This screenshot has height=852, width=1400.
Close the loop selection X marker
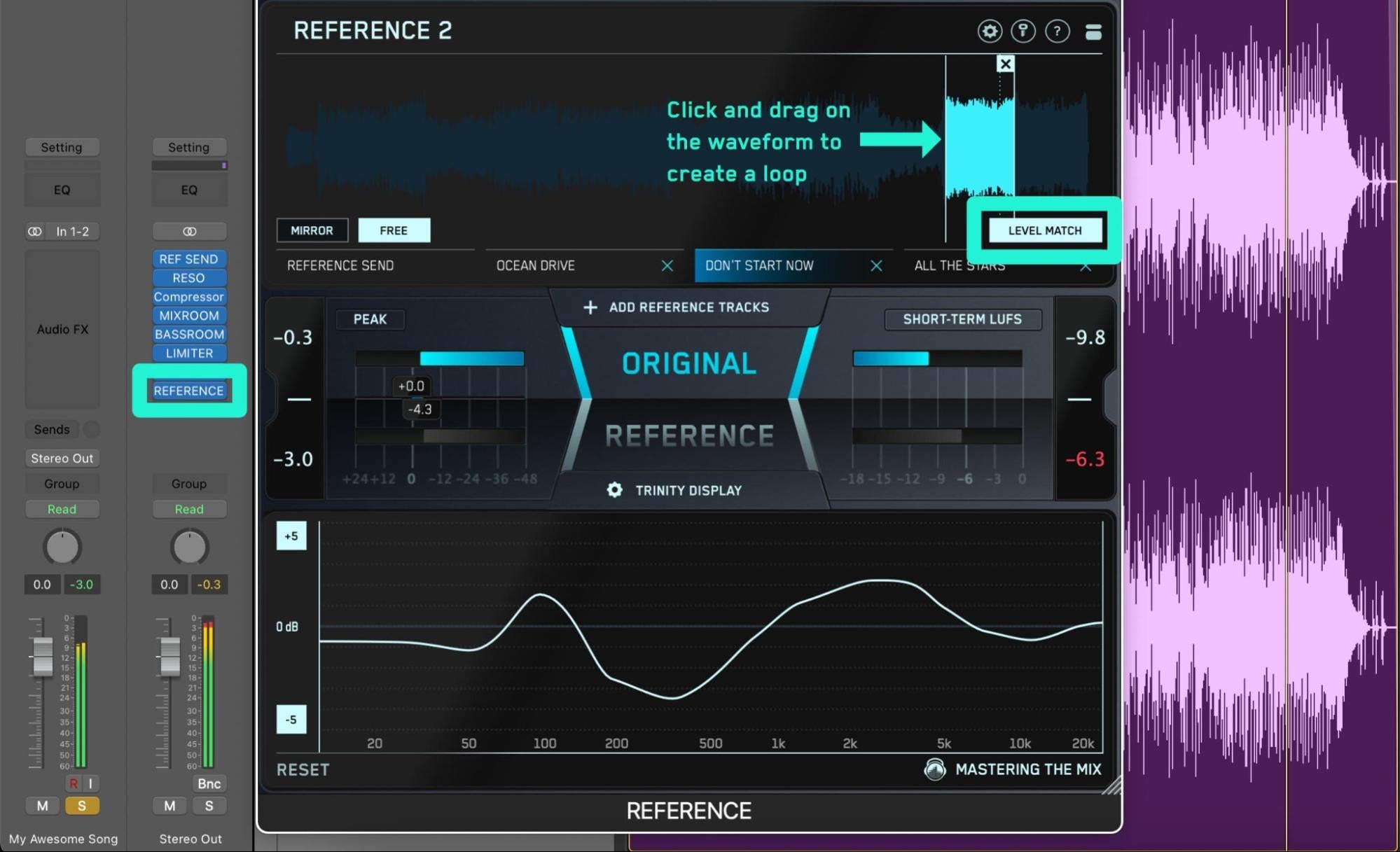(x=1006, y=64)
